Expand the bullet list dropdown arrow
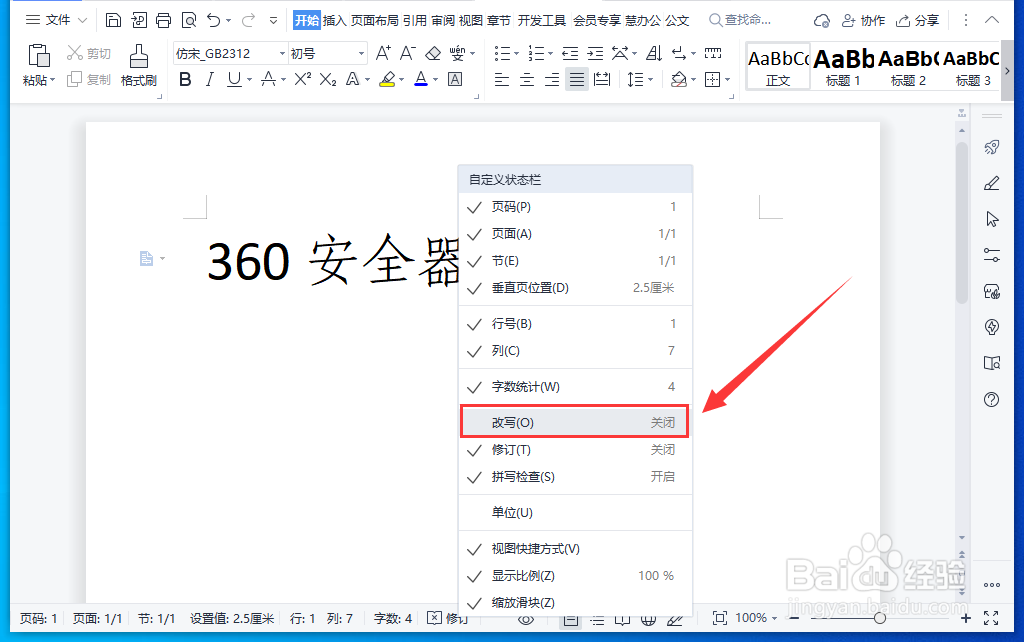 (x=516, y=54)
